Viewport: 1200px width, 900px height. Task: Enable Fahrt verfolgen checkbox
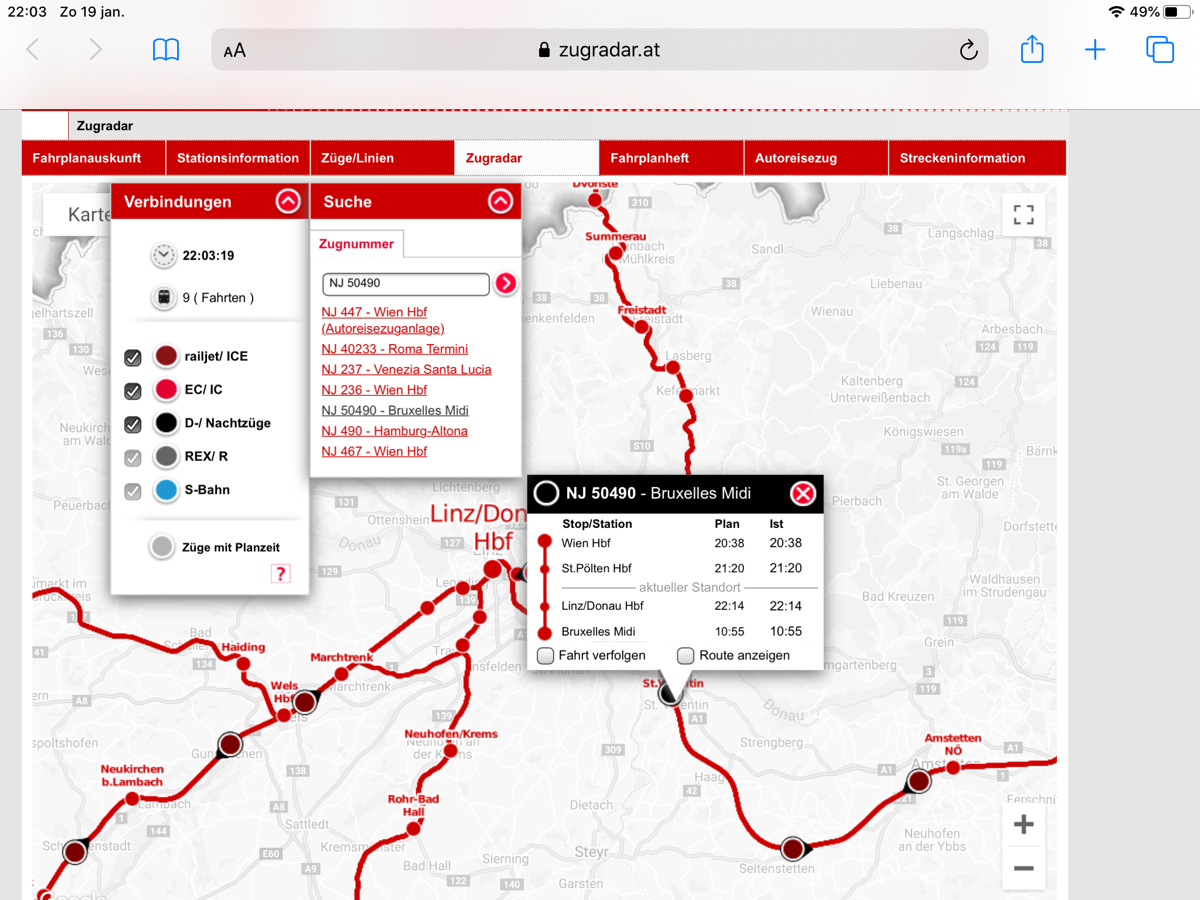(546, 656)
